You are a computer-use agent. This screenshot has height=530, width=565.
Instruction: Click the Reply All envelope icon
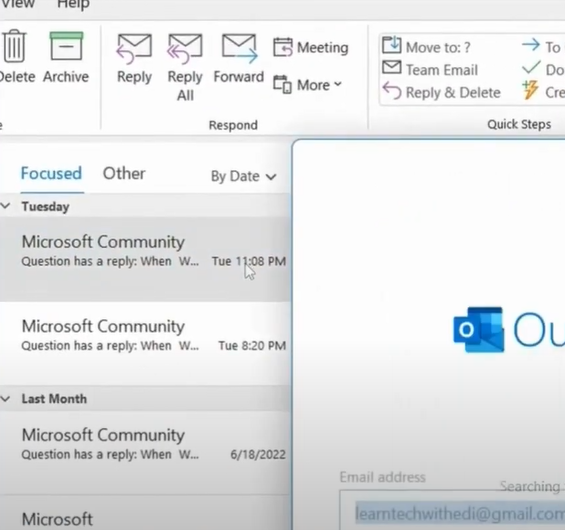click(185, 48)
